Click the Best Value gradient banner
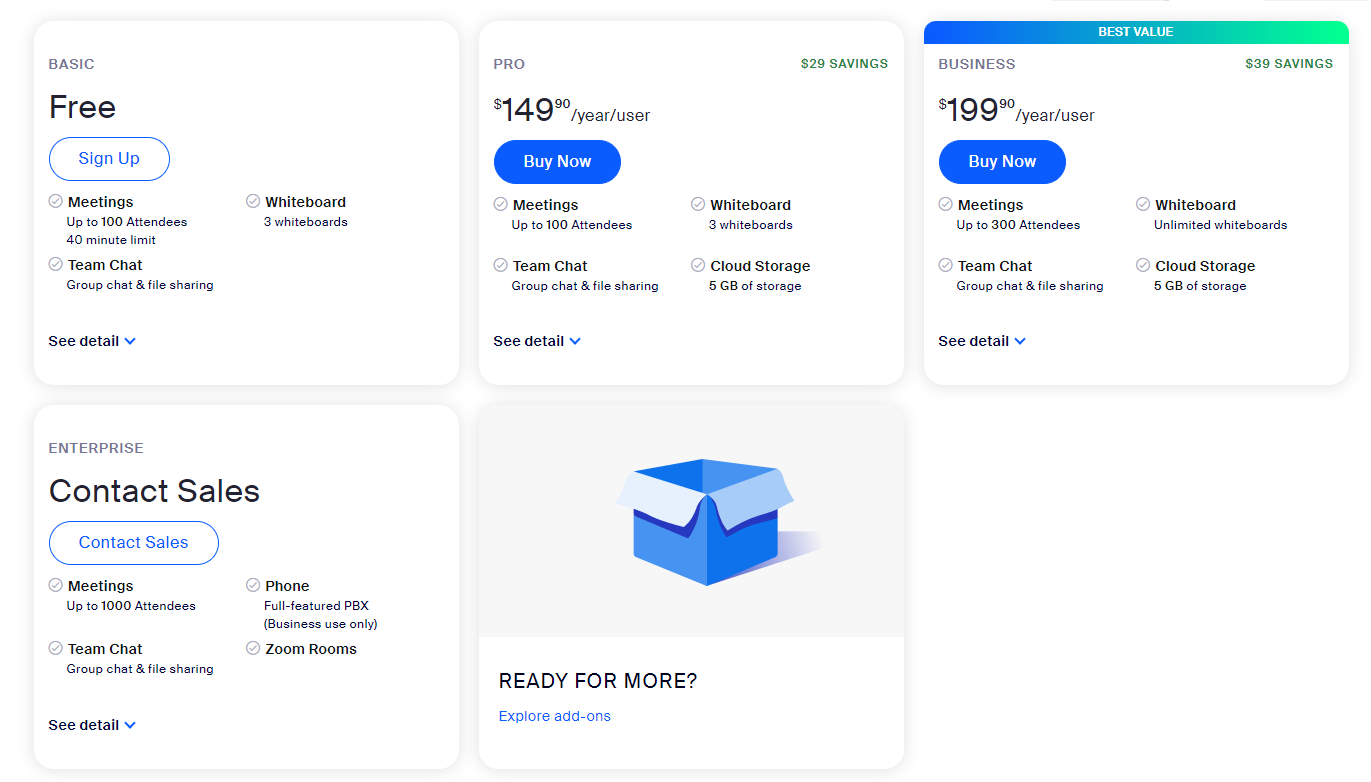The width and height of the screenshot is (1371, 782). pyautogui.click(x=1136, y=32)
